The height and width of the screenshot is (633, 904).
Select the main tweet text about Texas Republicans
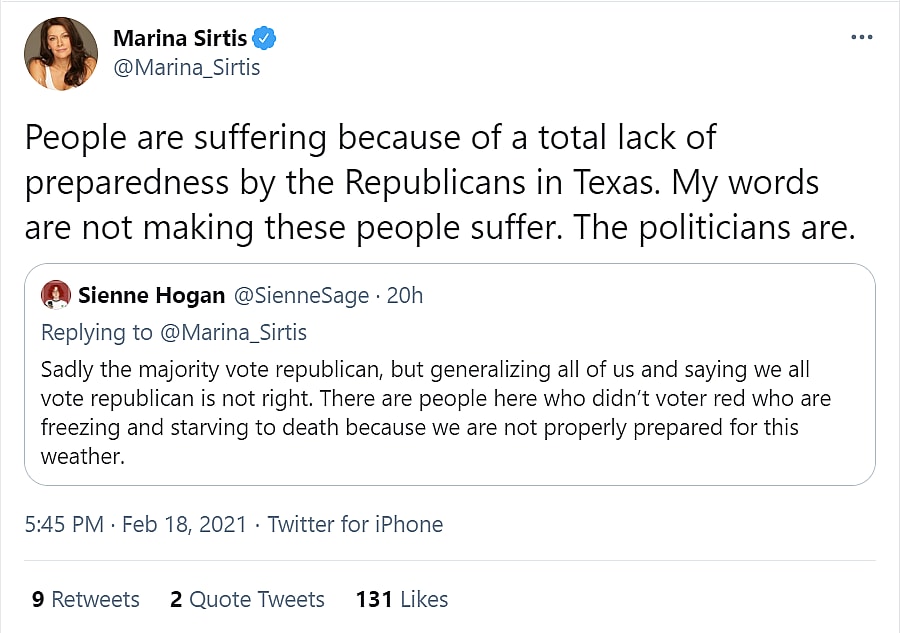pyautogui.click(x=440, y=182)
